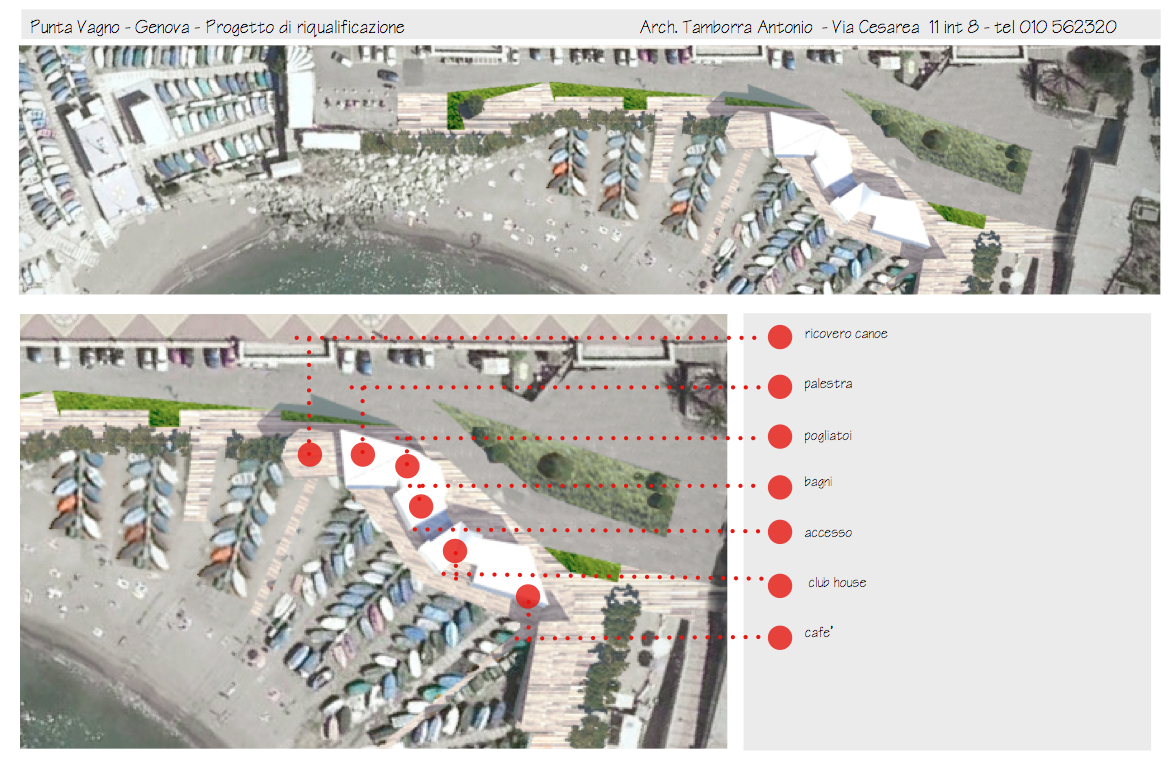Viewport: 1174px width, 774px height.
Task: Click the architect contact text 'Arch. Tamborra Antonio'
Action: click(x=726, y=28)
